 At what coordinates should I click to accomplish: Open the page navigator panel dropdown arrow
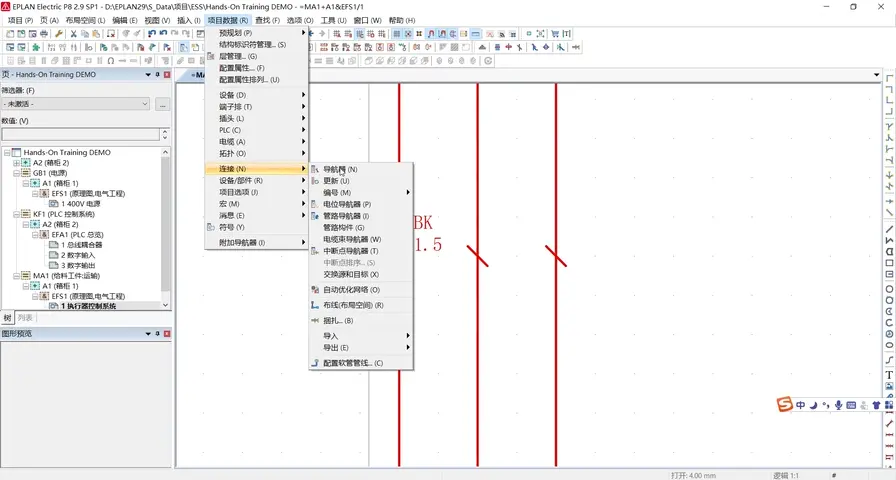click(148, 74)
